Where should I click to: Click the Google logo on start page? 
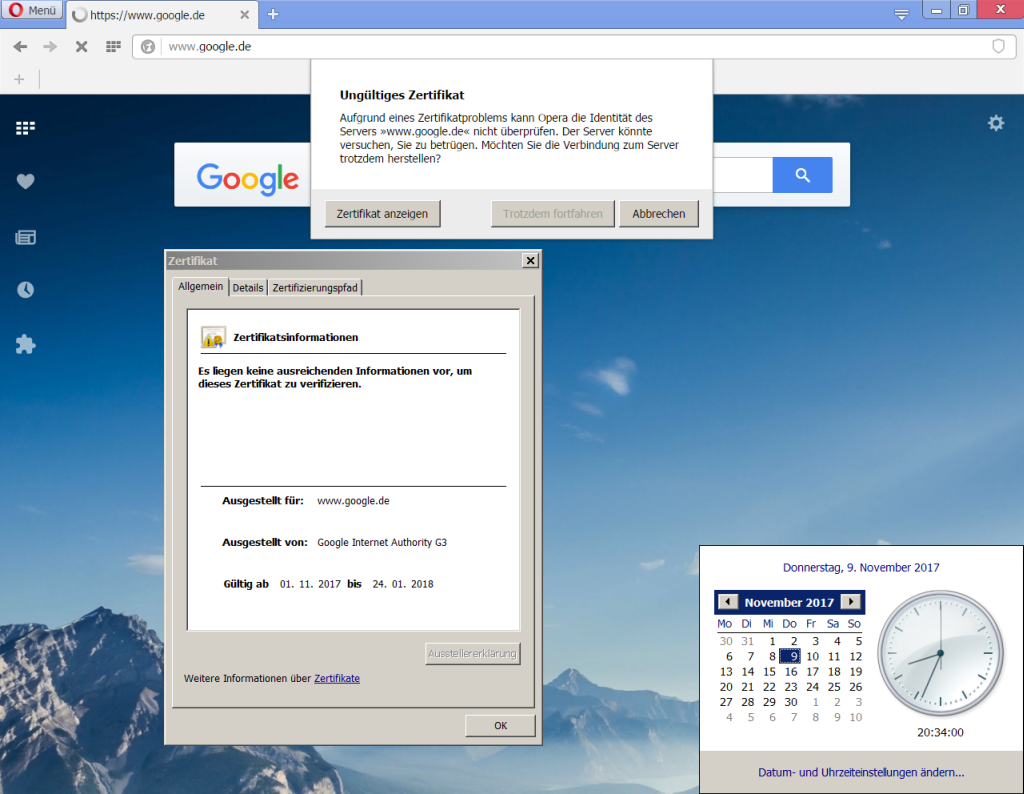click(248, 178)
